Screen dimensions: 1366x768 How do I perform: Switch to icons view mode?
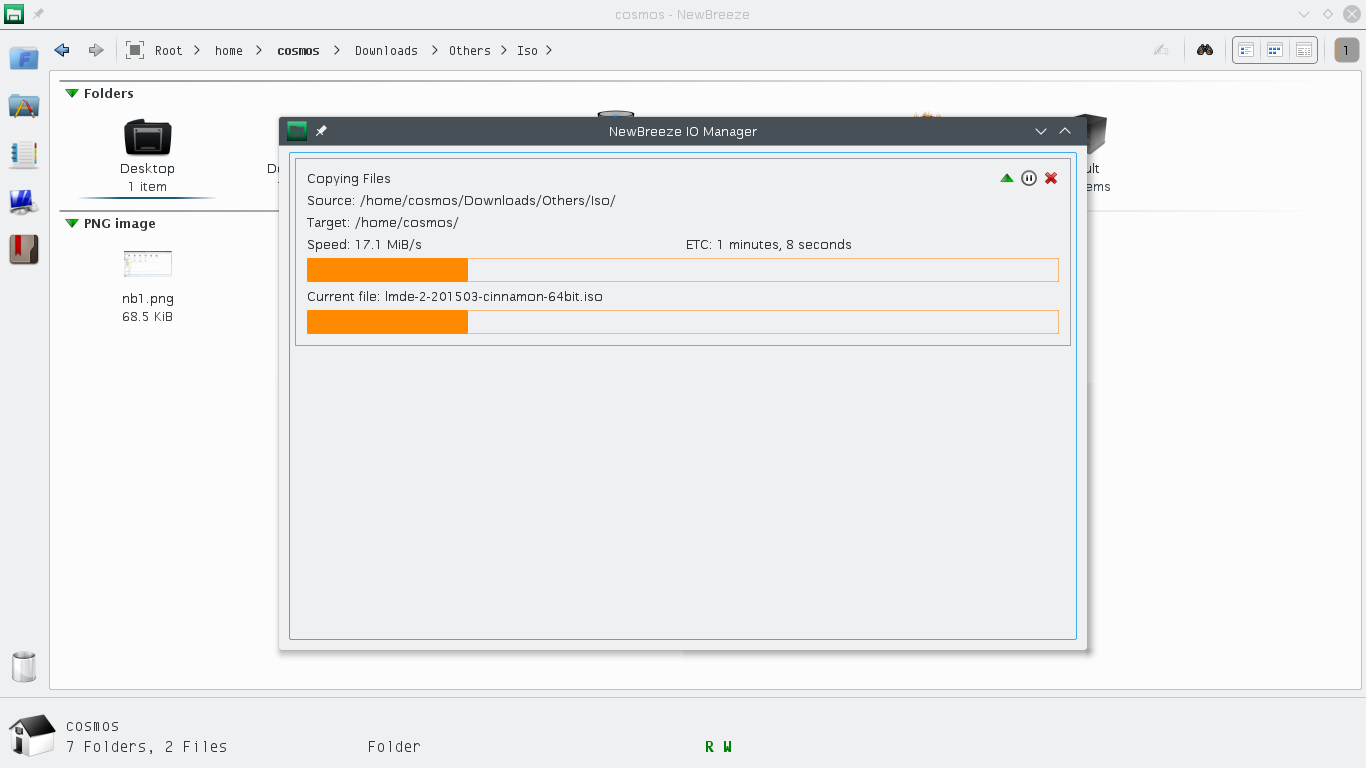click(x=1275, y=50)
